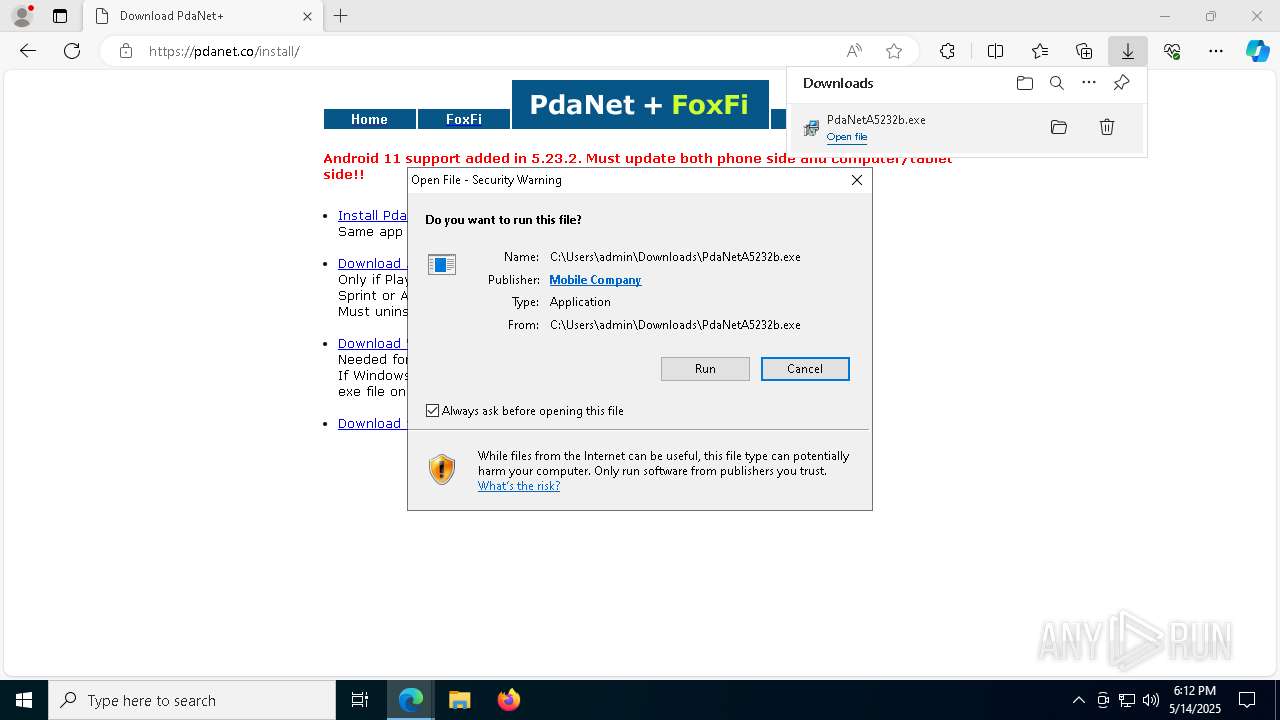The width and height of the screenshot is (1280, 720).
Task: Click the first Download link below Install
Action: (x=370, y=263)
